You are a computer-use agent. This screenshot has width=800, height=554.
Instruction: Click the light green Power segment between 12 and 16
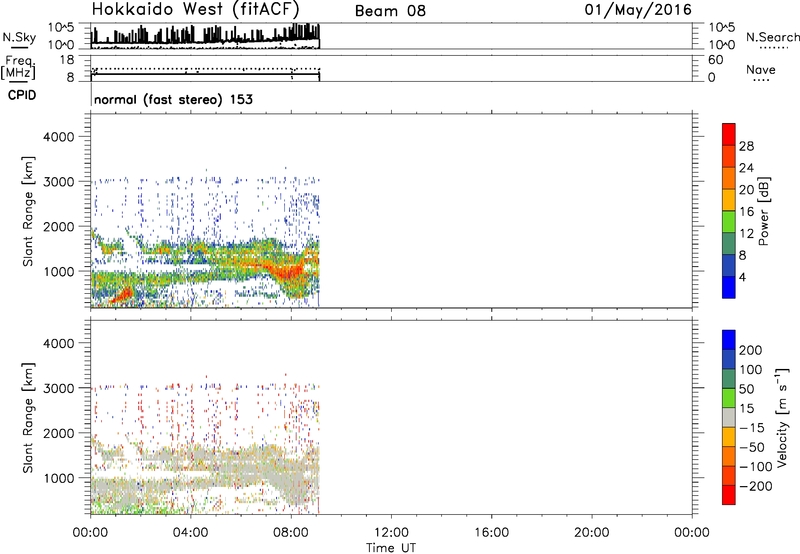tap(729, 221)
